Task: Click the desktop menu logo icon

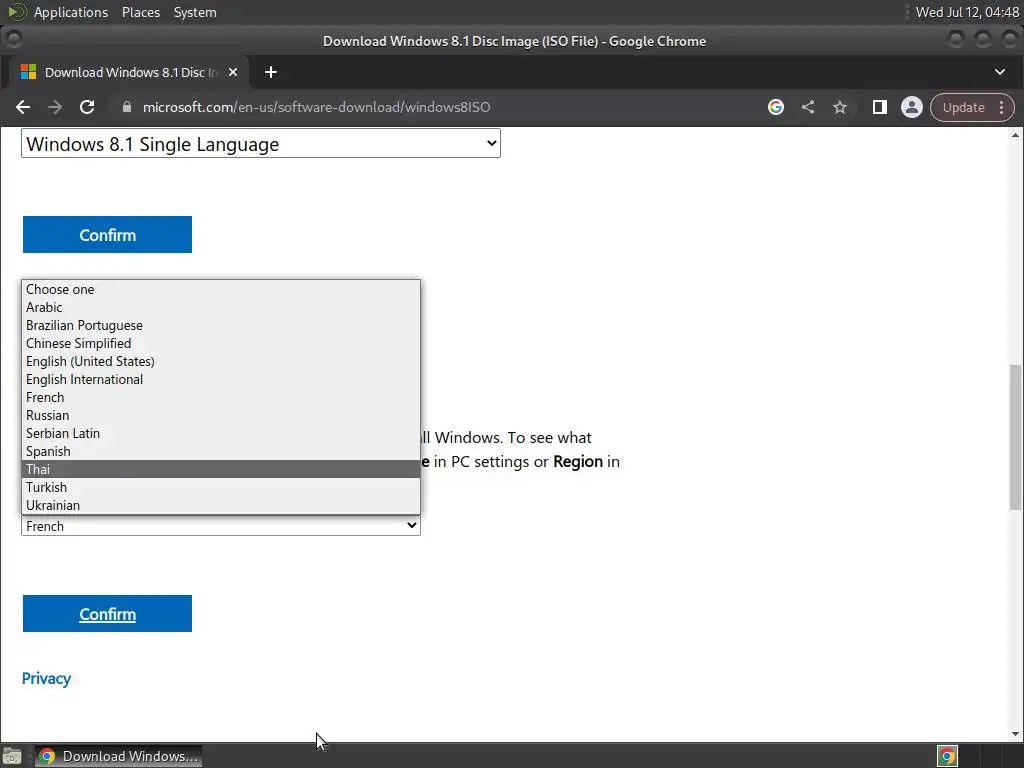Action: tap(17, 12)
